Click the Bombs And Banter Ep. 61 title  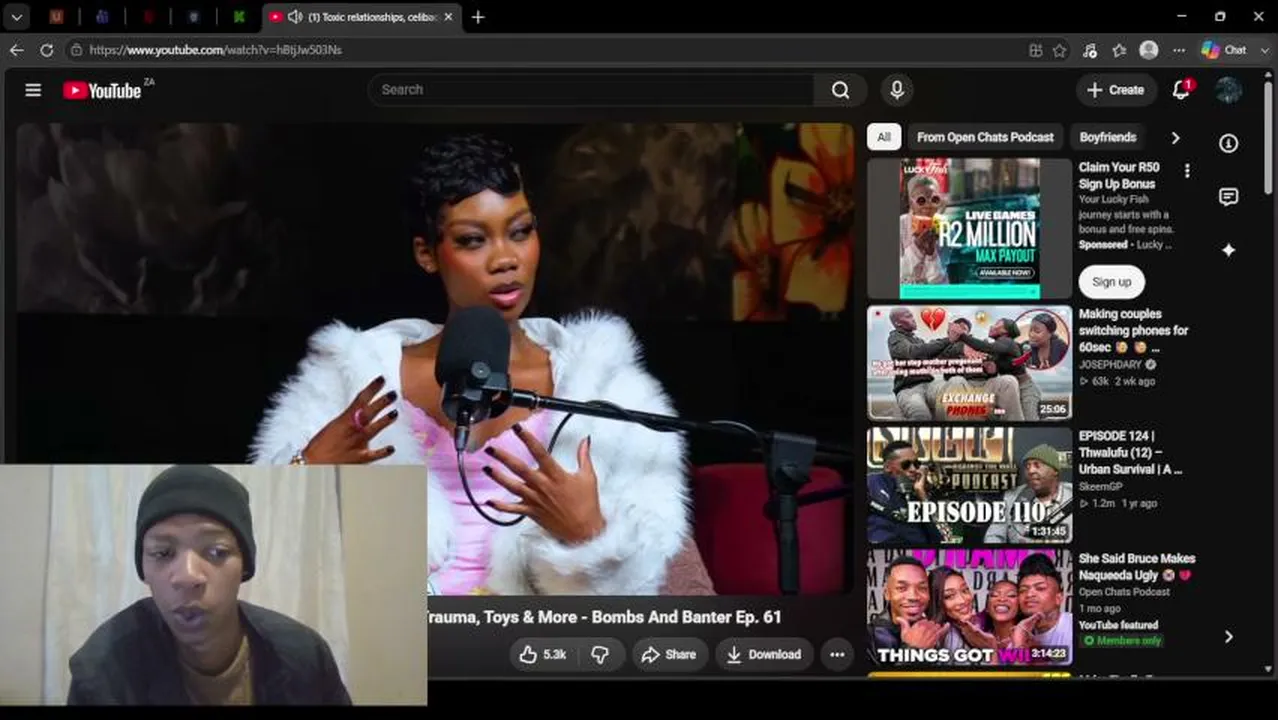click(x=604, y=617)
